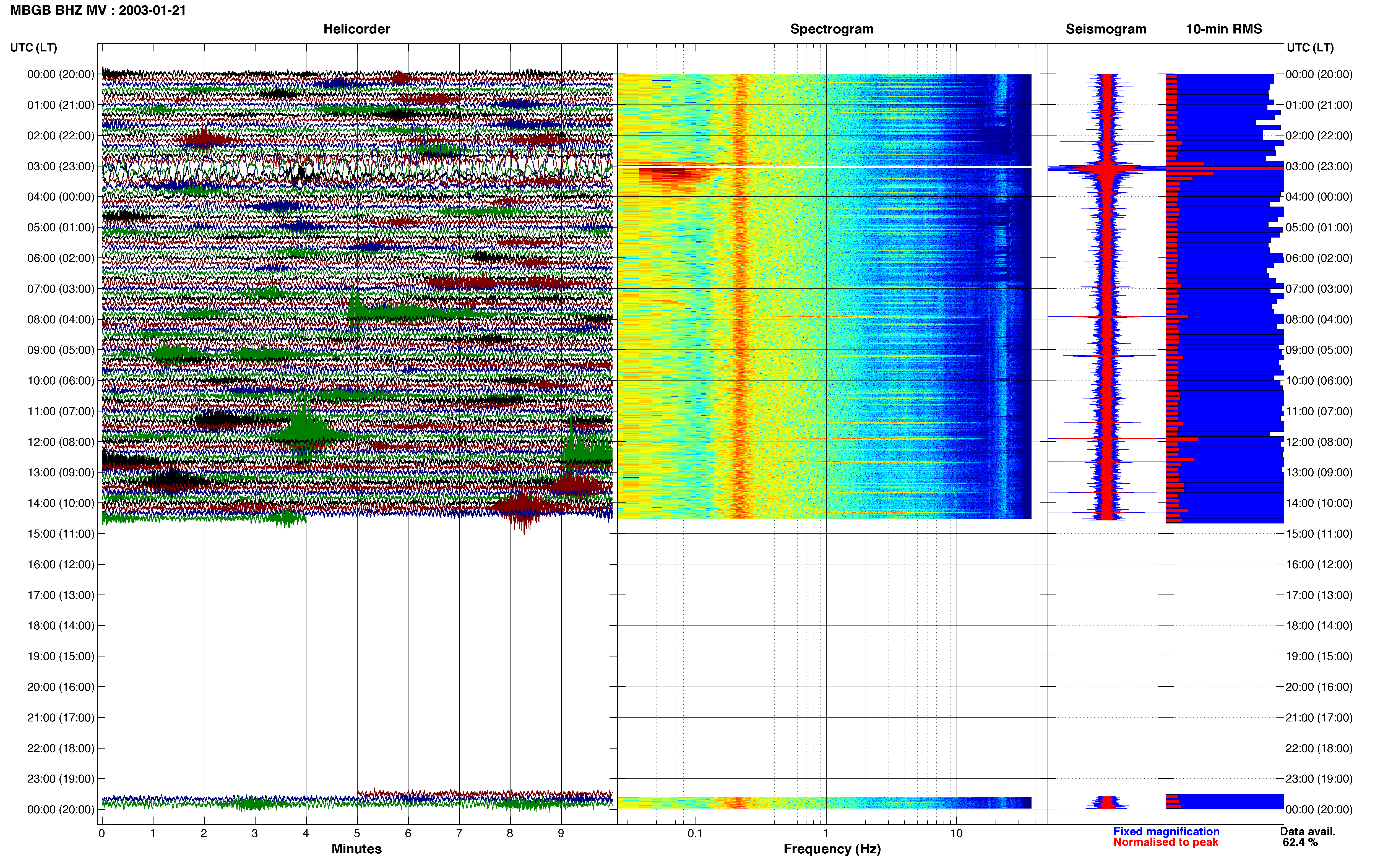Click Helicorder-side time label '10:00 (06:00)'
This screenshot has height=868, width=1388.
click(x=61, y=380)
